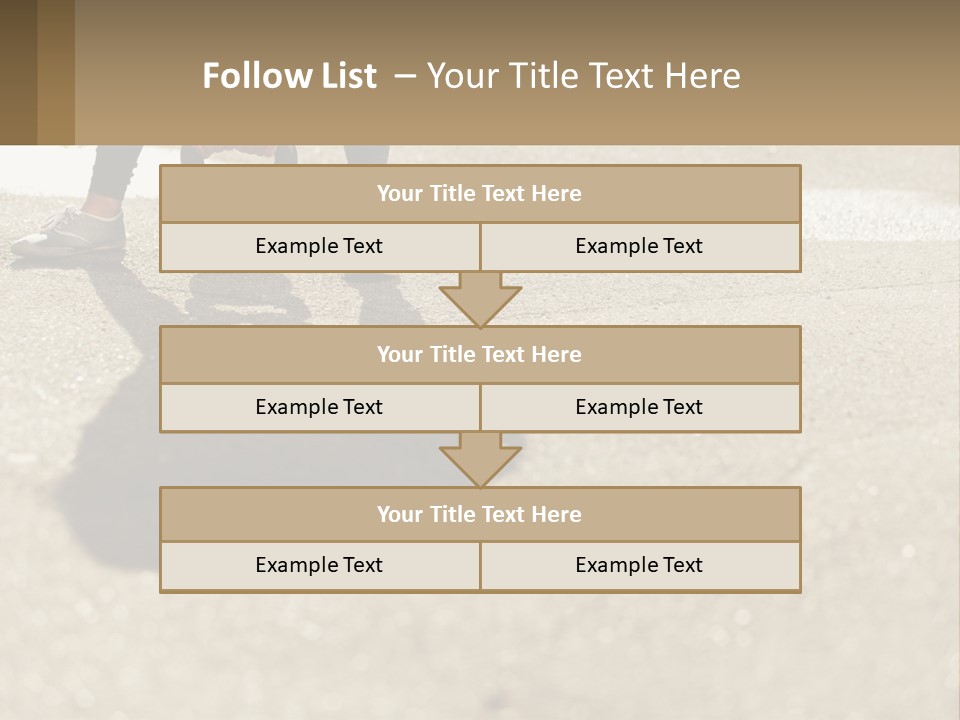
Task: Select the last block's "Your Title Text Here" header
Action: click(x=479, y=515)
